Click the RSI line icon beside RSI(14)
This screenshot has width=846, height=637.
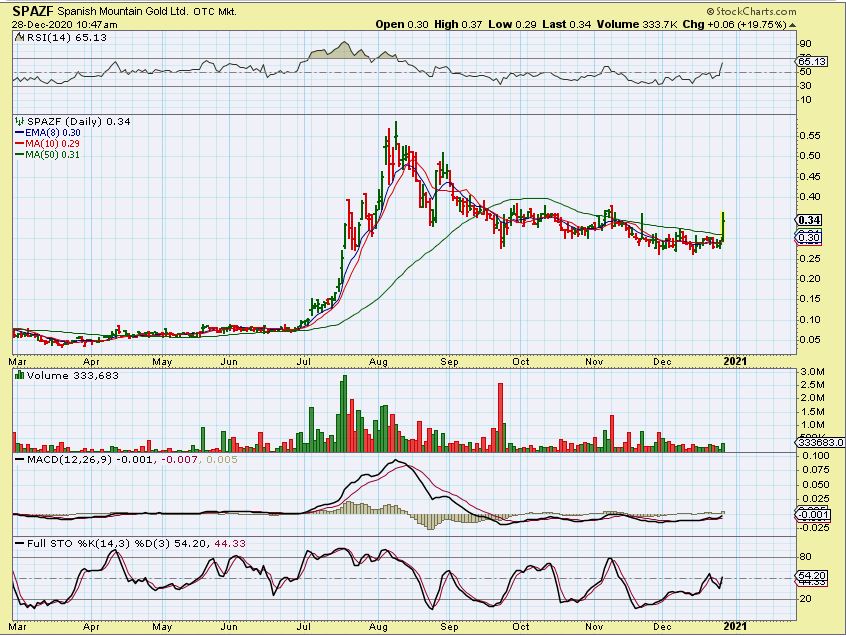tap(19, 37)
